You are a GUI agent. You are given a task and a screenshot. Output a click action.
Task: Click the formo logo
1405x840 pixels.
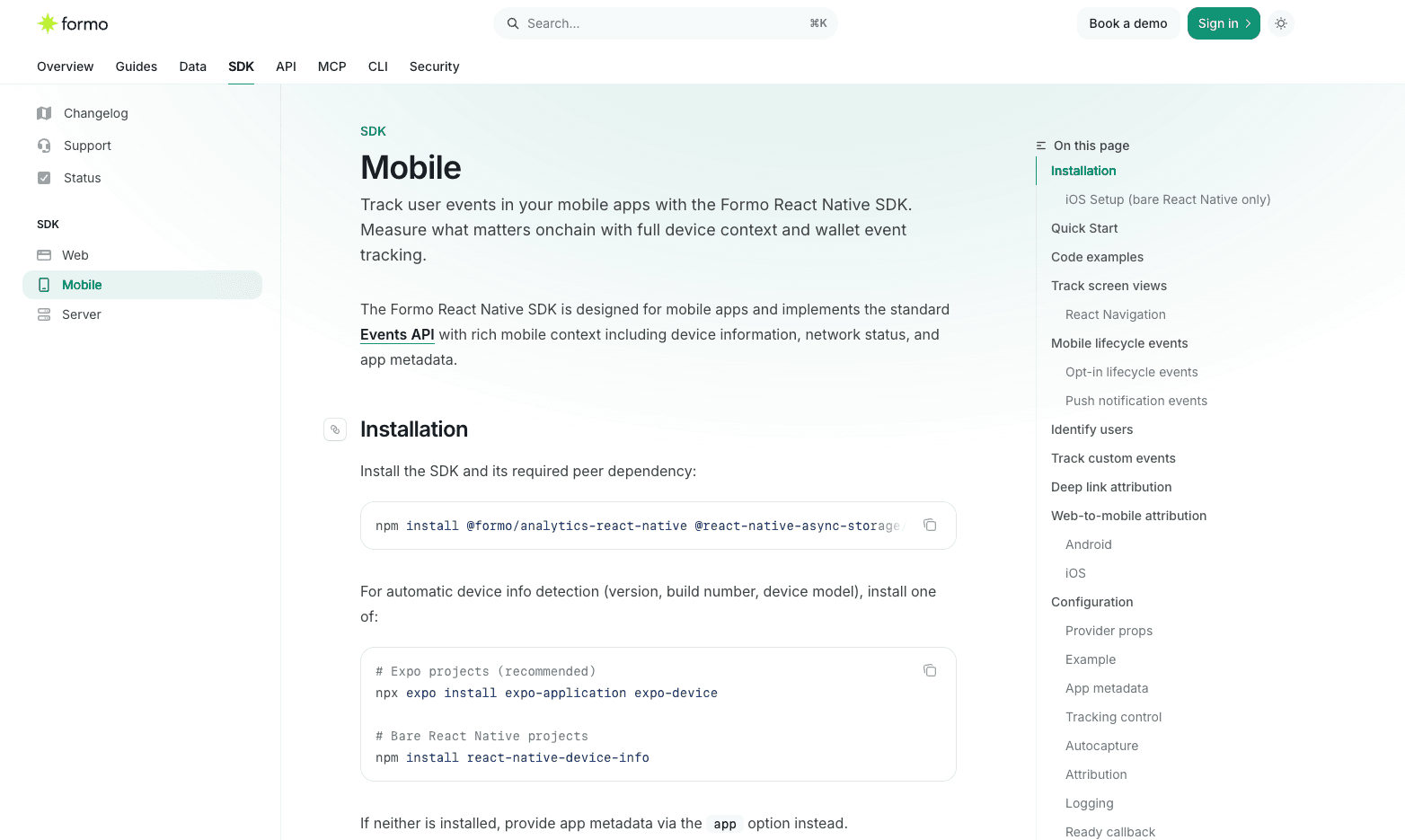point(73,23)
